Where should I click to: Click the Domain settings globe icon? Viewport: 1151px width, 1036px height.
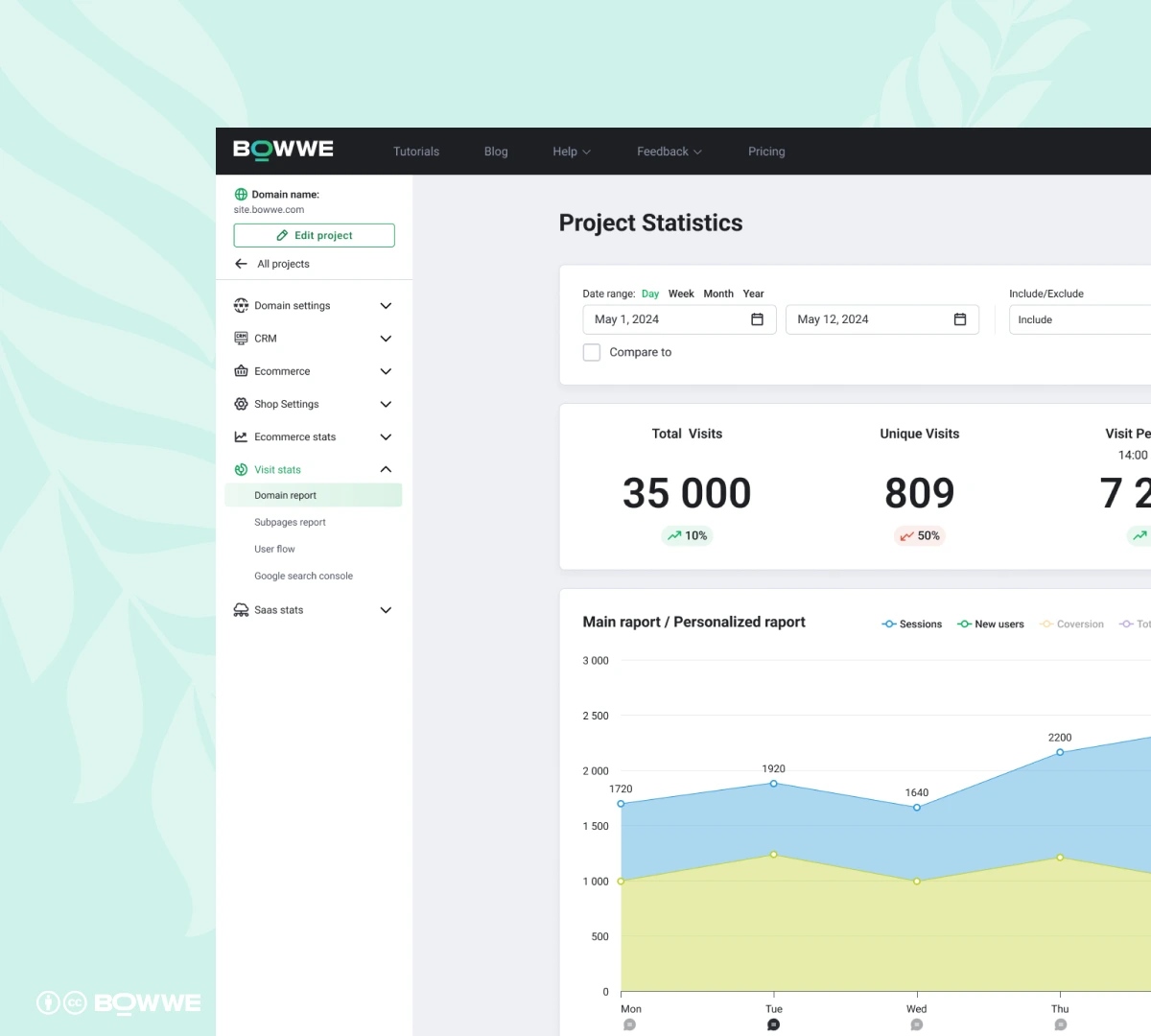241,305
